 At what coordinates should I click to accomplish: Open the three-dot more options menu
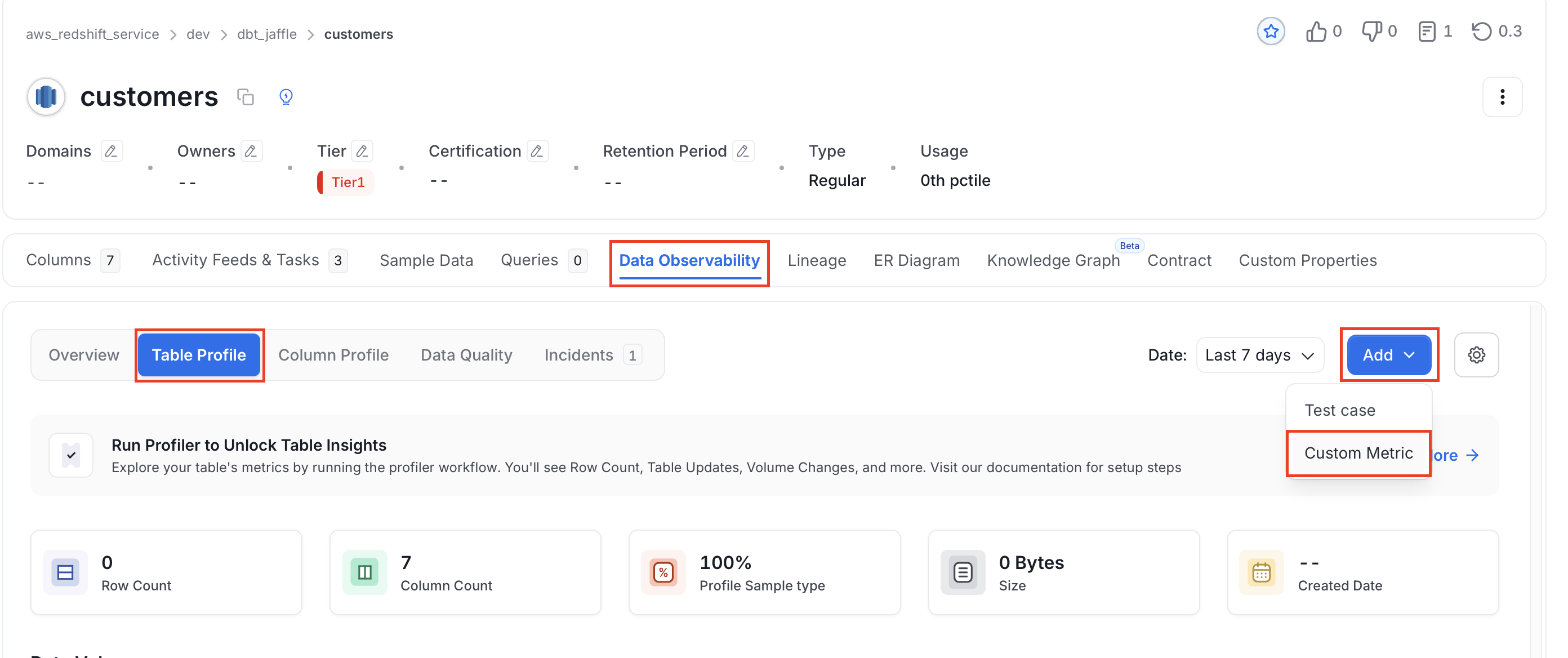tap(1502, 97)
